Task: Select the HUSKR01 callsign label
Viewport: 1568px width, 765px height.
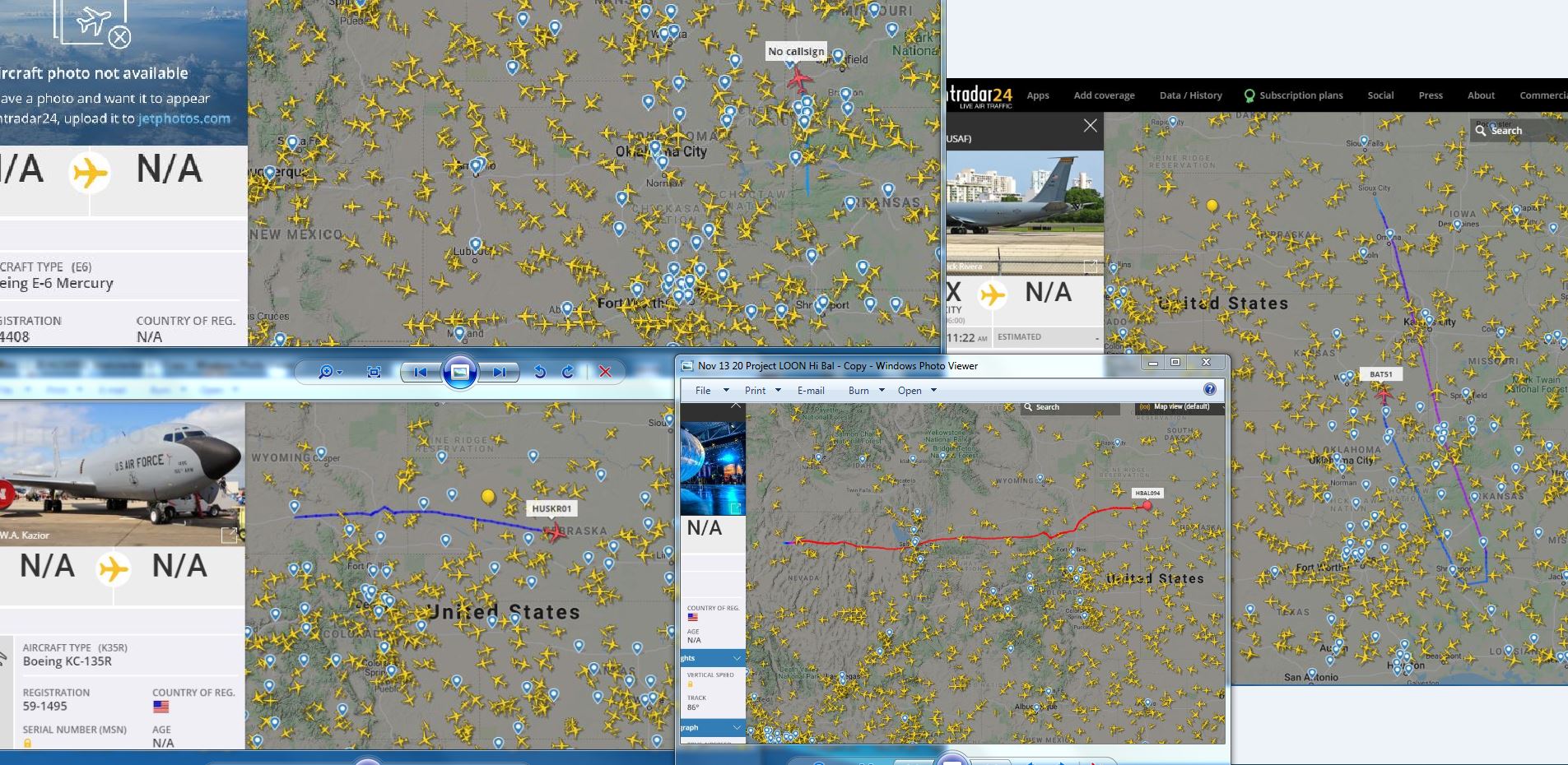Action: (x=551, y=508)
